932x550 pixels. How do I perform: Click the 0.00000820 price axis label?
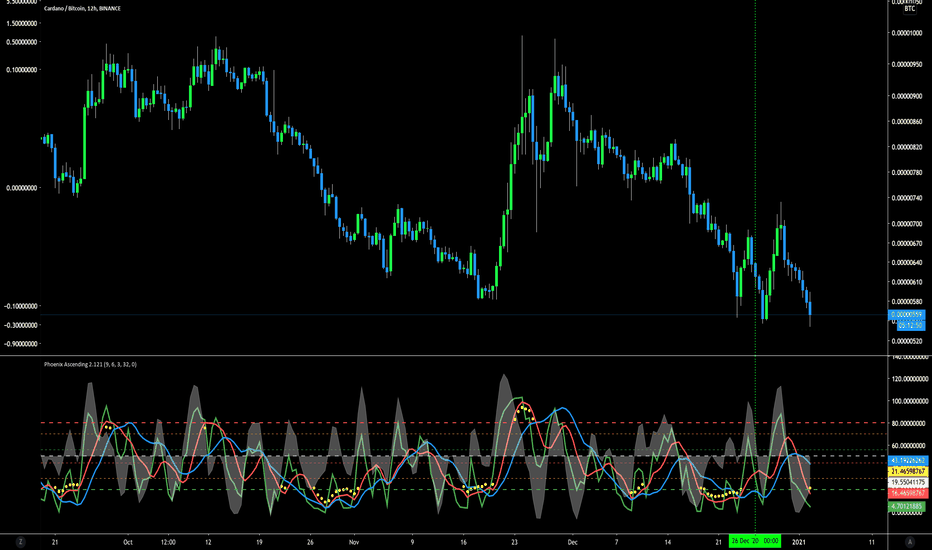point(907,147)
